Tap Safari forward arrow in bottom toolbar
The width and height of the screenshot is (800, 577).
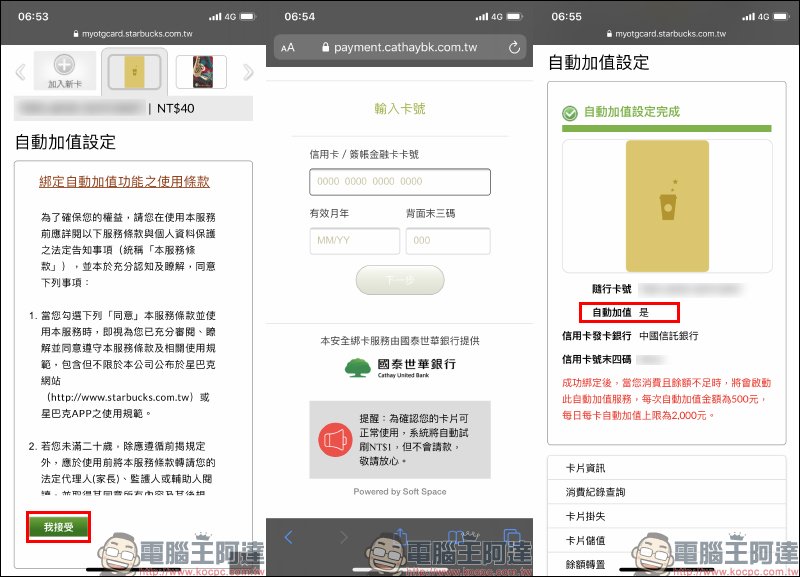click(344, 537)
